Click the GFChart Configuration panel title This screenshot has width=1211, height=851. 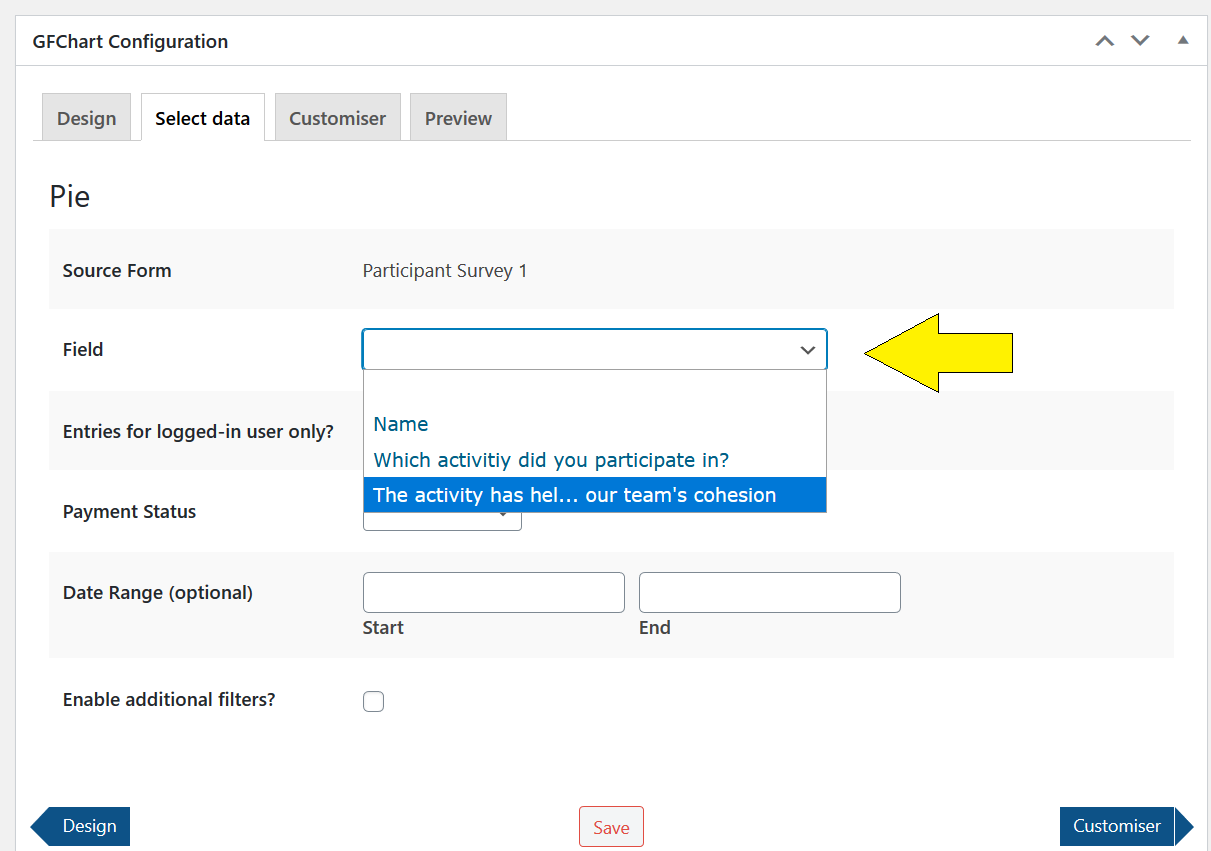point(130,42)
